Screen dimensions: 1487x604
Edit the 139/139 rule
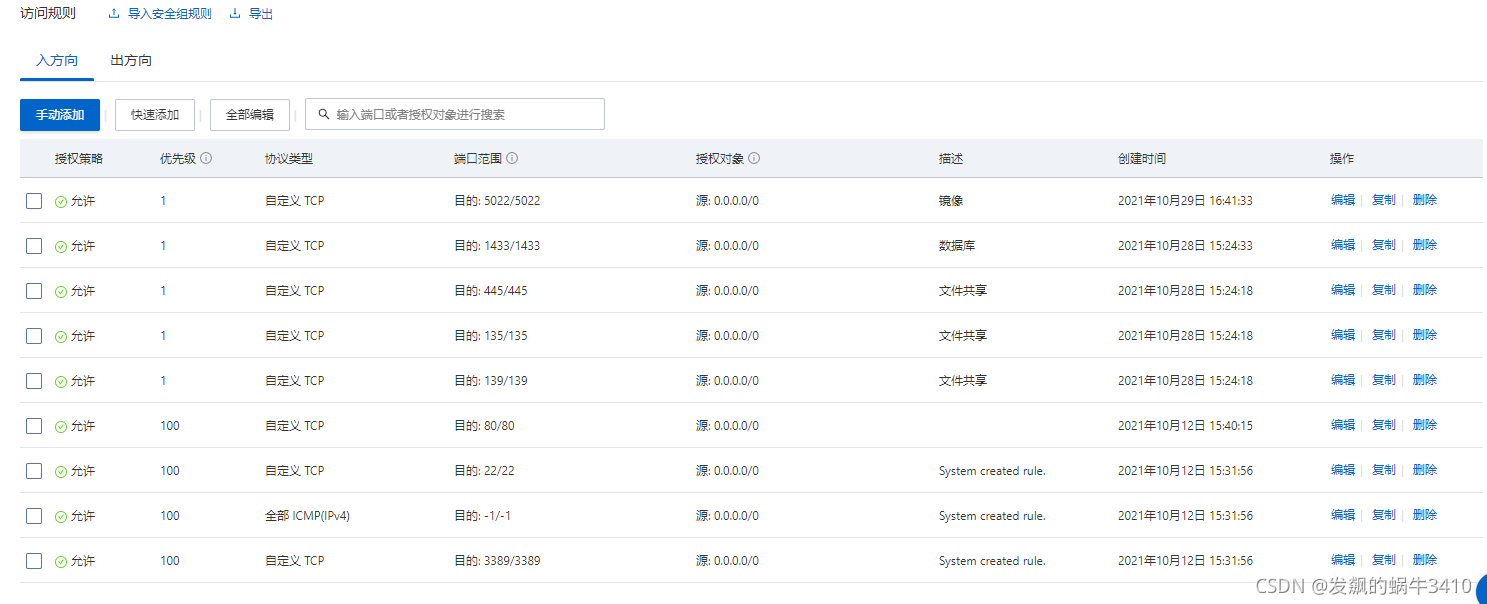pos(1343,380)
